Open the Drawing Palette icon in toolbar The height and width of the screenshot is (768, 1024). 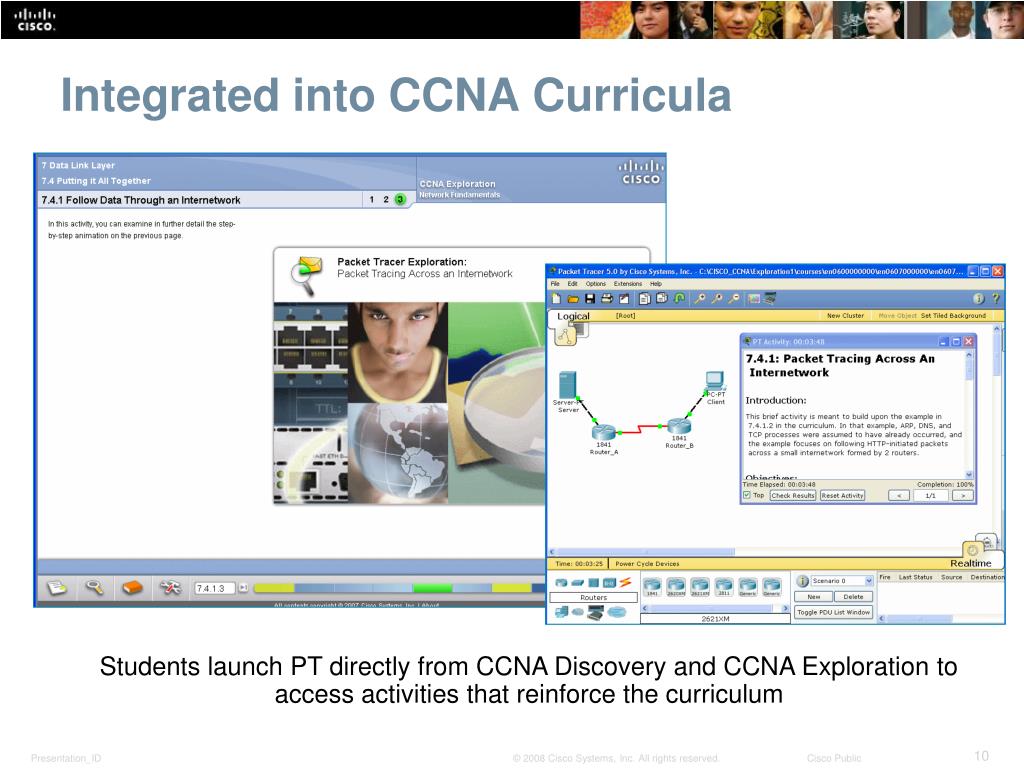tap(754, 298)
